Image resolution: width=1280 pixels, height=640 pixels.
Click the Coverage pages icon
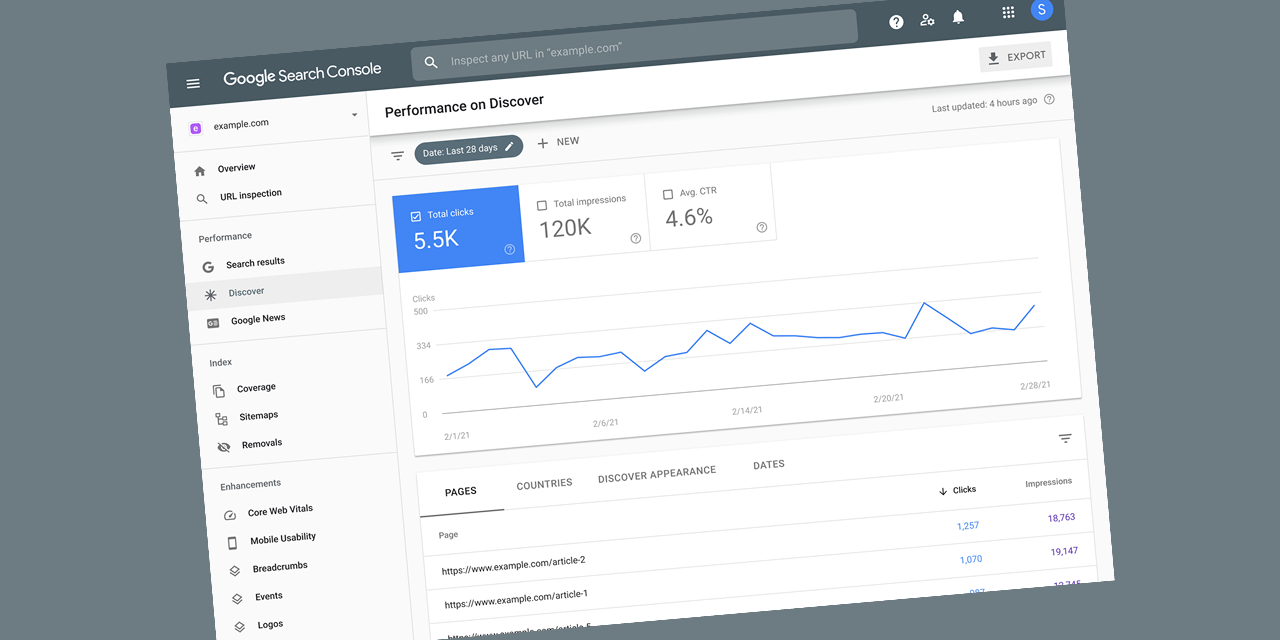(x=219, y=391)
